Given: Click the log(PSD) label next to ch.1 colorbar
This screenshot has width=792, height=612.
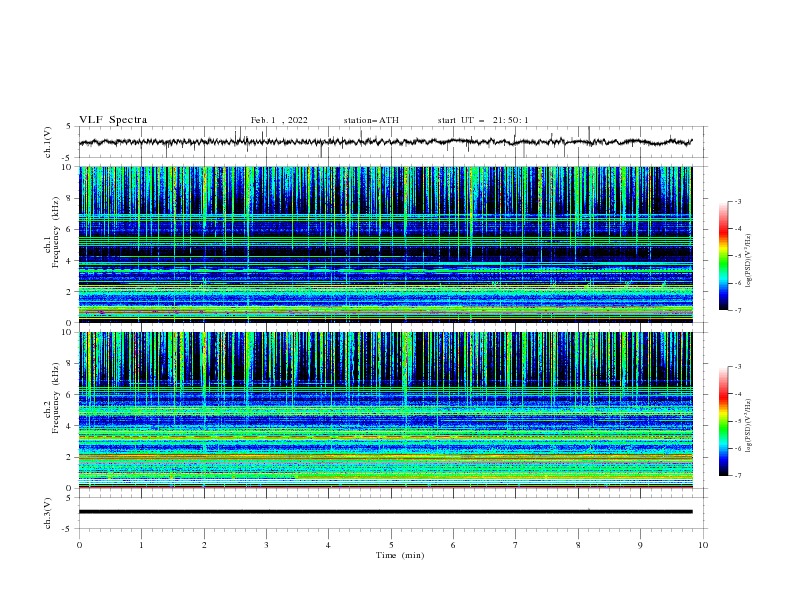Looking at the screenshot, I should 749,261.
